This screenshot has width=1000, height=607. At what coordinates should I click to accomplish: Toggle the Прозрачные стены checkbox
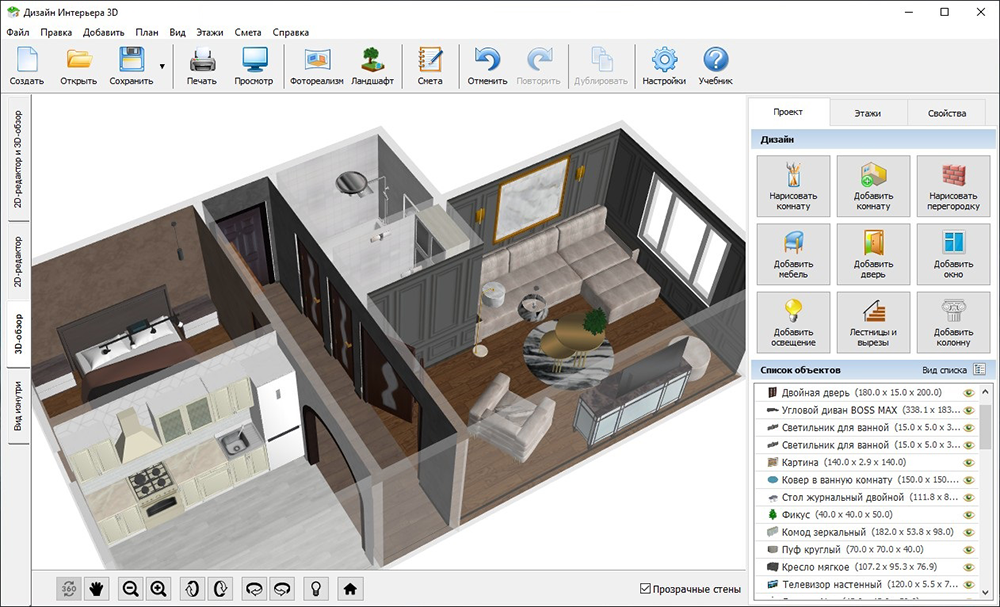tap(645, 588)
